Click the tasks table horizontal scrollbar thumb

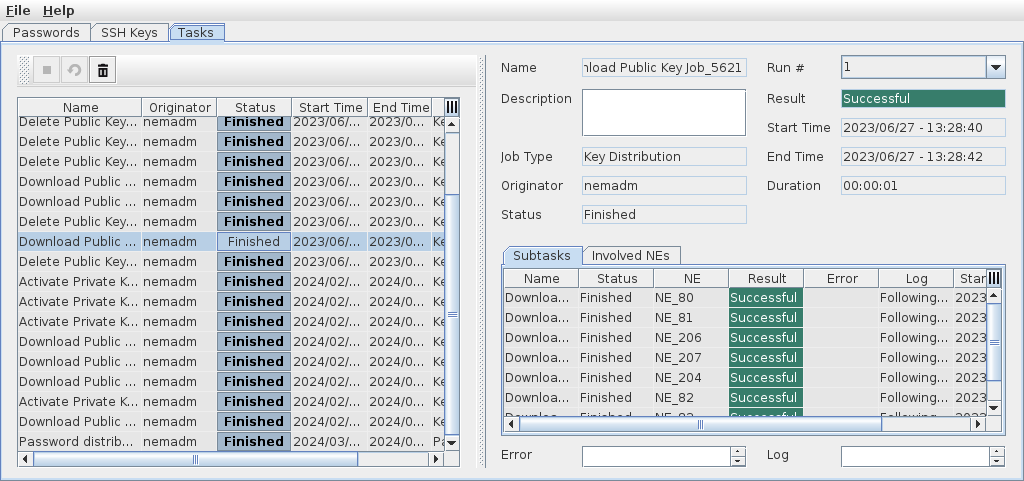coord(195,460)
